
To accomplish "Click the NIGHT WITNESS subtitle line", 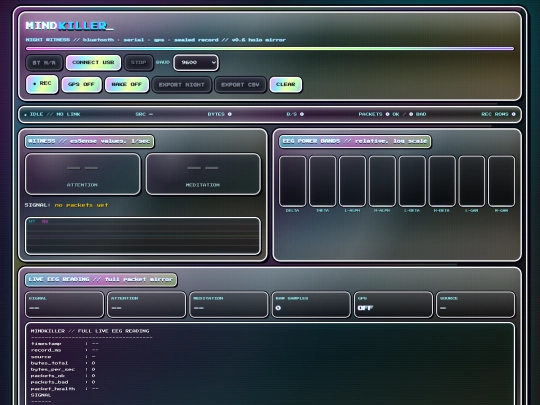I will click(x=156, y=40).
